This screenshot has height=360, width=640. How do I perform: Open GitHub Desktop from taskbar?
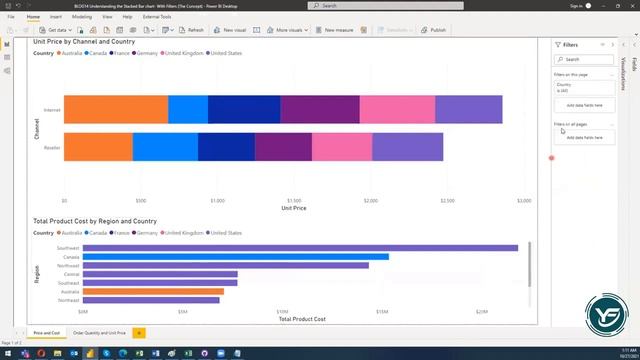(204, 353)
